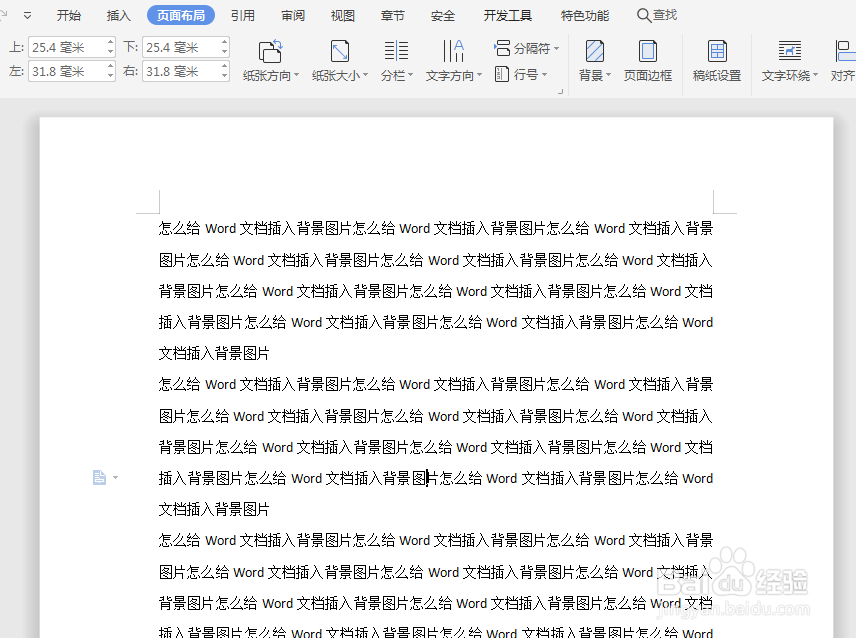
Task: Increase bottom margin with up spinner
Action: point(224,42)
